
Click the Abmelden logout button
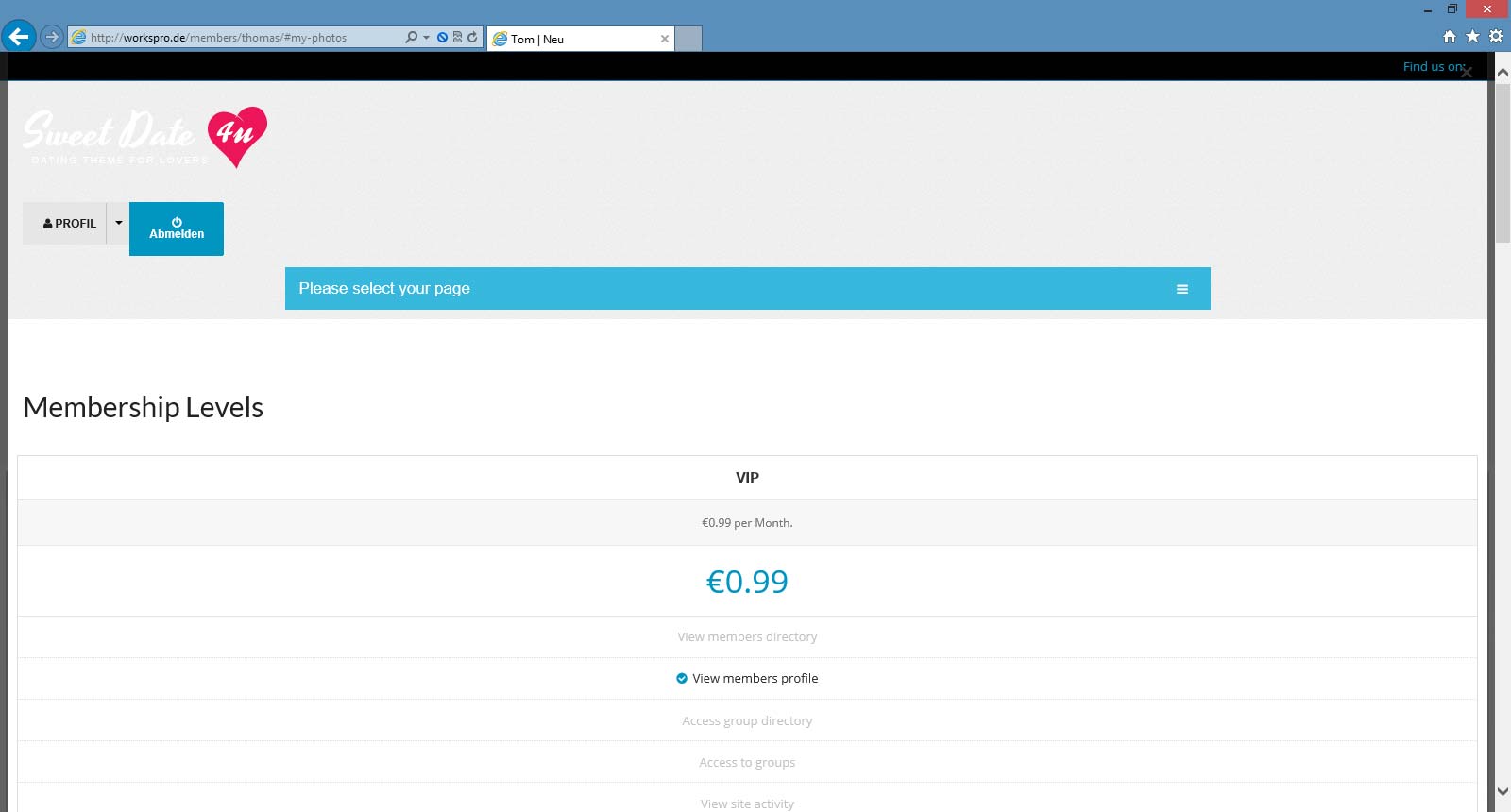[x=177, y=228]
